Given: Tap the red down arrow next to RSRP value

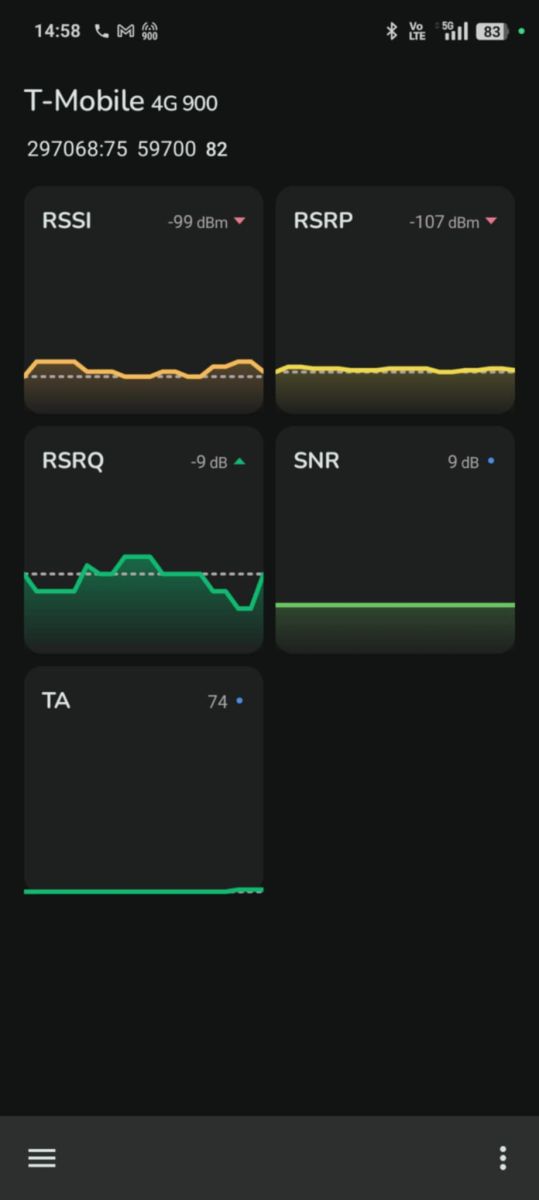Looking at the screenshot, I should click(490, 222).
